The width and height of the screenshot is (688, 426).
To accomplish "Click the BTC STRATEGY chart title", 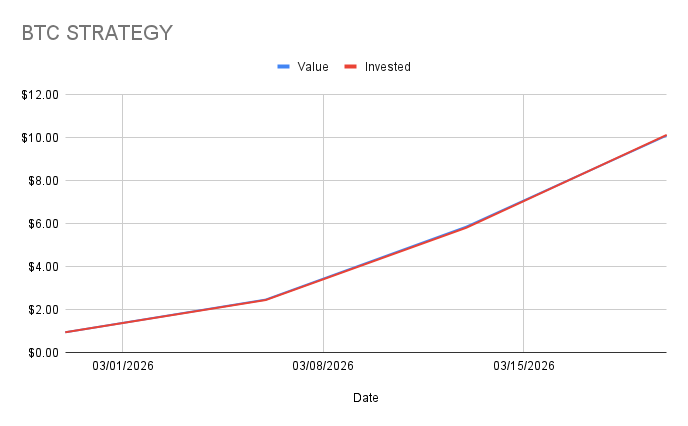I will pyautogui.click(x=97, y=33).
